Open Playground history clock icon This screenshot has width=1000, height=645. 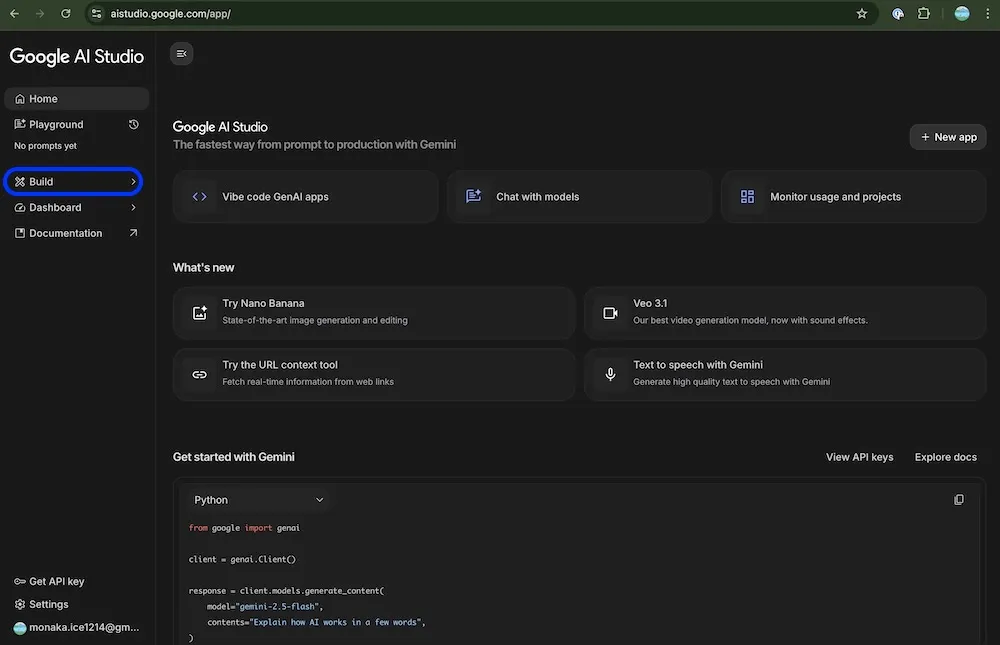[x=134, y=125]
